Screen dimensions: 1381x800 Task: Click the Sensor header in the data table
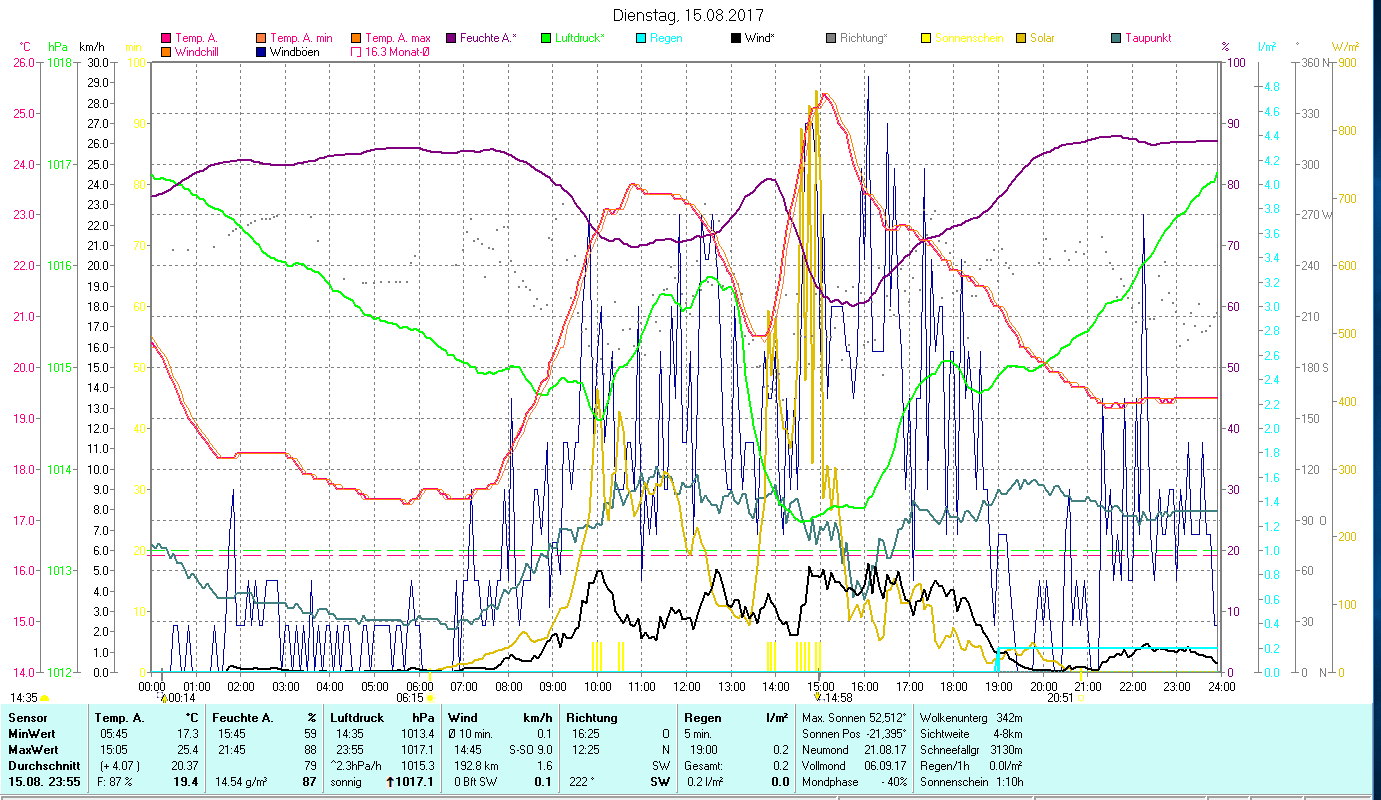pyautogui.click(x=27, y=718)
